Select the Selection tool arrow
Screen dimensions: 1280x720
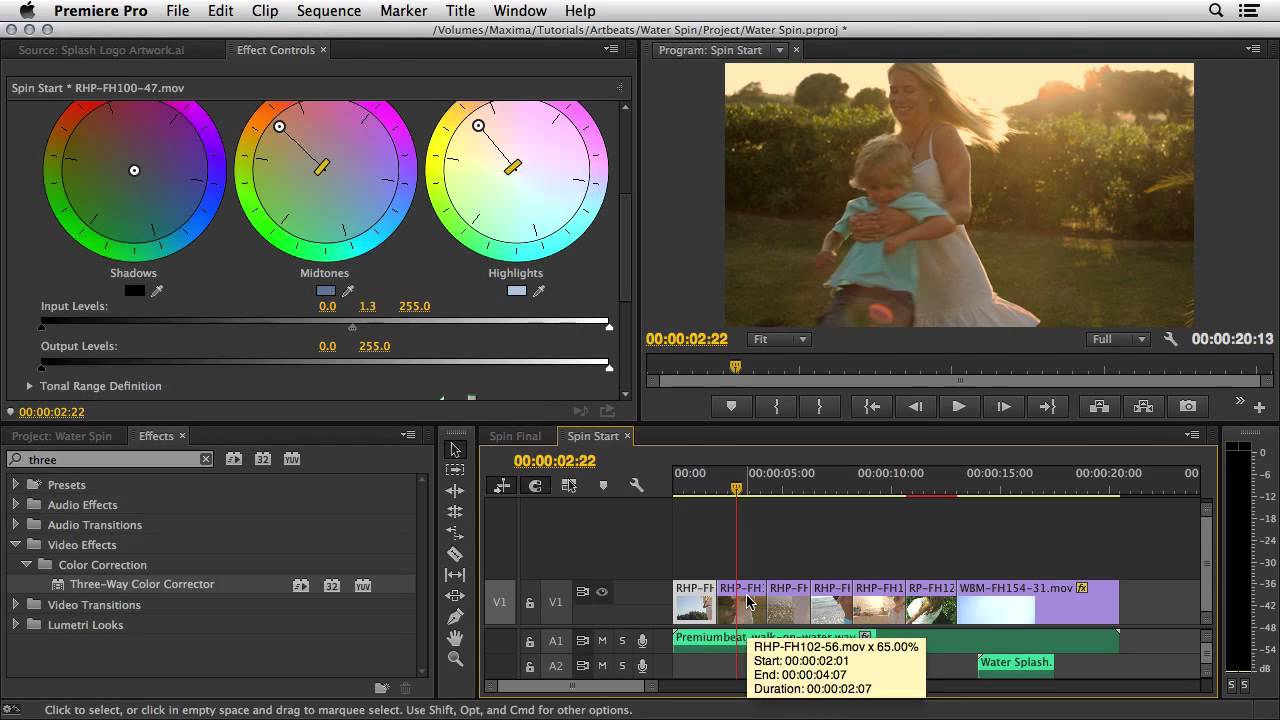(x=455, y=450)
